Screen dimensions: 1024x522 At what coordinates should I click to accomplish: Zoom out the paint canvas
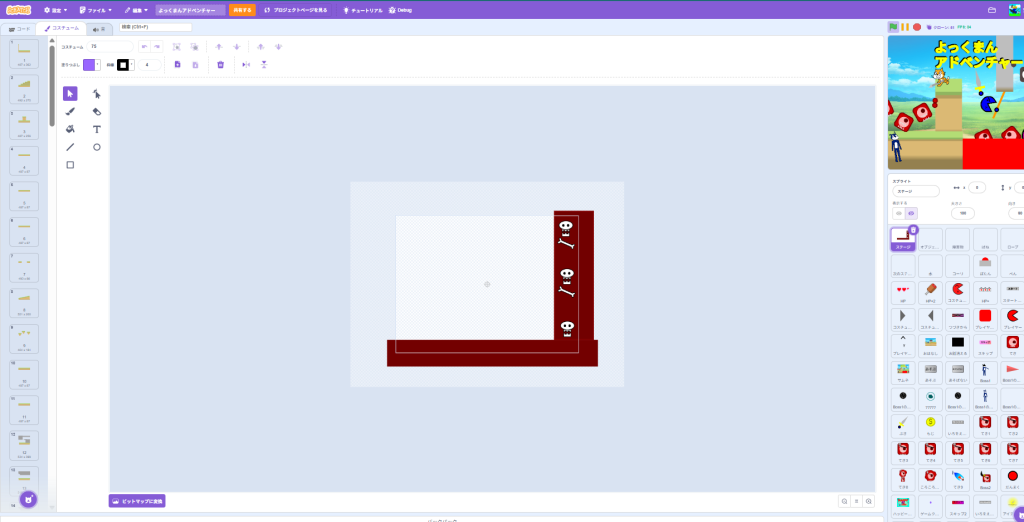tap(844, 501)
